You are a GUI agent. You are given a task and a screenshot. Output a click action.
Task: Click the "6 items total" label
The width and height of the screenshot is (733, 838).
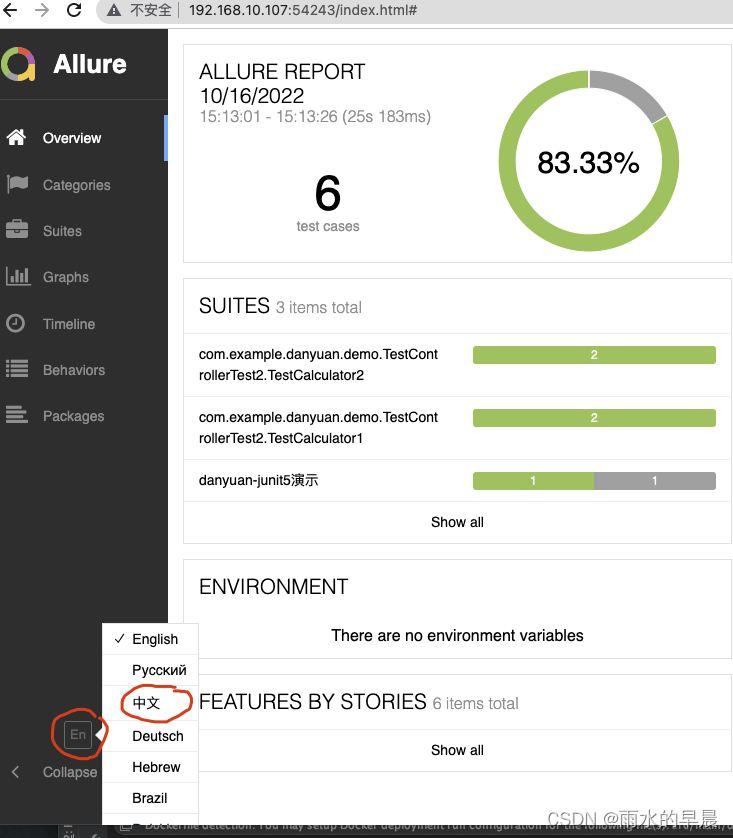click(x=475, y=703)
